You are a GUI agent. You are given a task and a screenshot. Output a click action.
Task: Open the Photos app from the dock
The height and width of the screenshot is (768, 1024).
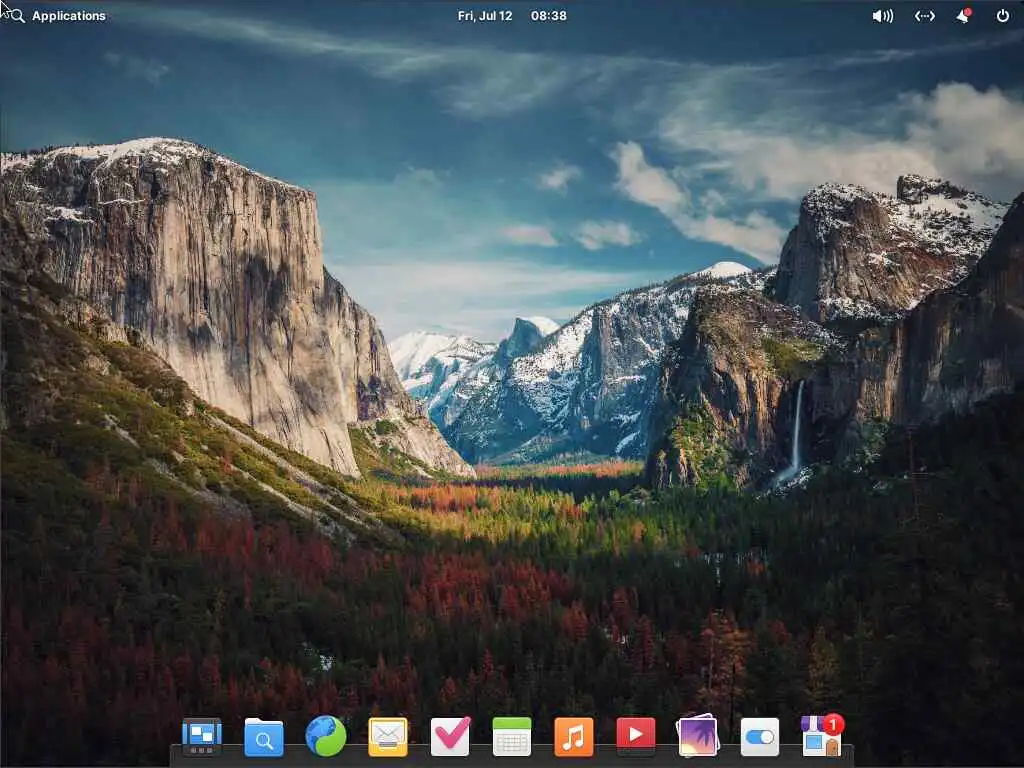tap(697, 737)
